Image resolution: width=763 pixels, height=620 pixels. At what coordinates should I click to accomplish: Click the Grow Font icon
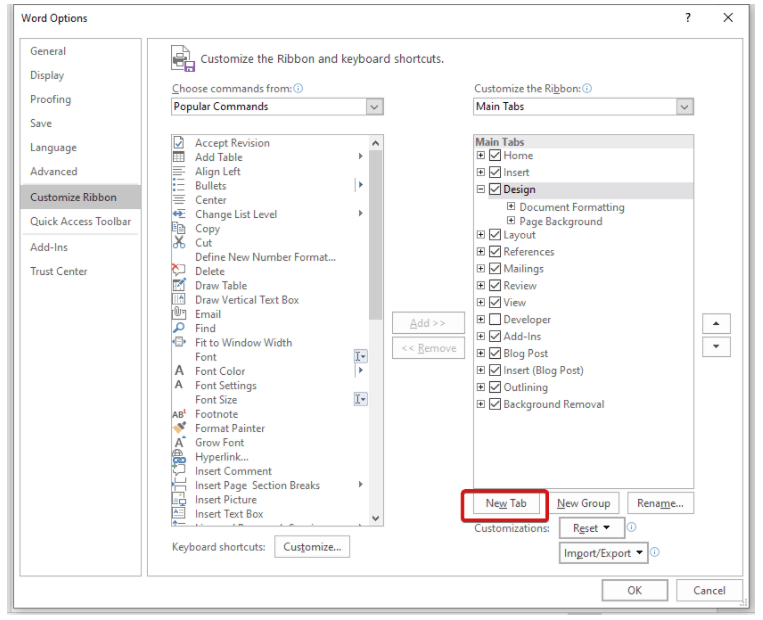tap(180, 442)
